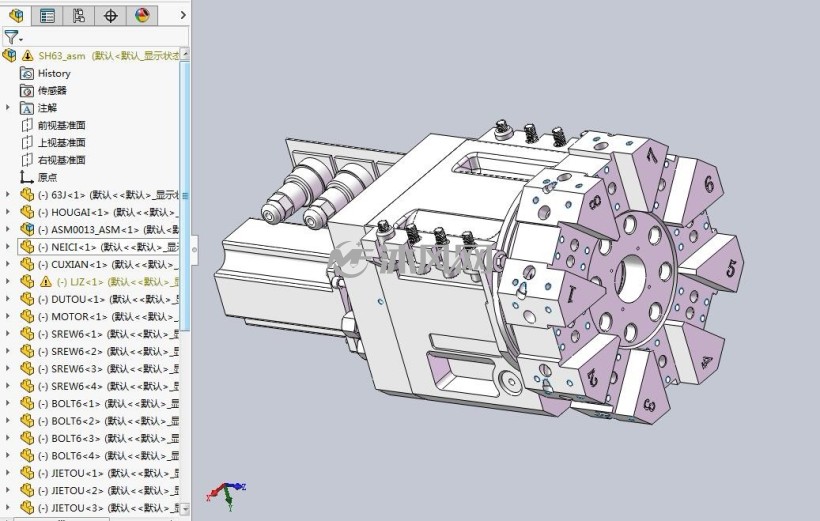
Task: Switch to the PropertyManager tab
Action: coord(47,16)
